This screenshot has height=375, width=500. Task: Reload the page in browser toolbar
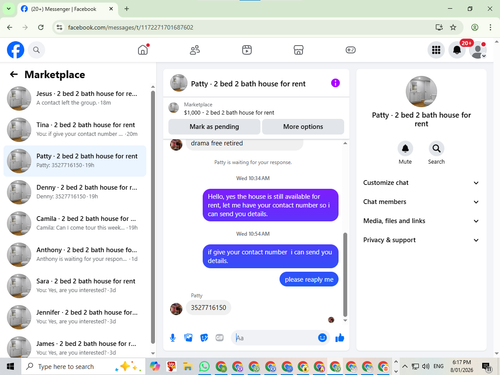[41, 27]
